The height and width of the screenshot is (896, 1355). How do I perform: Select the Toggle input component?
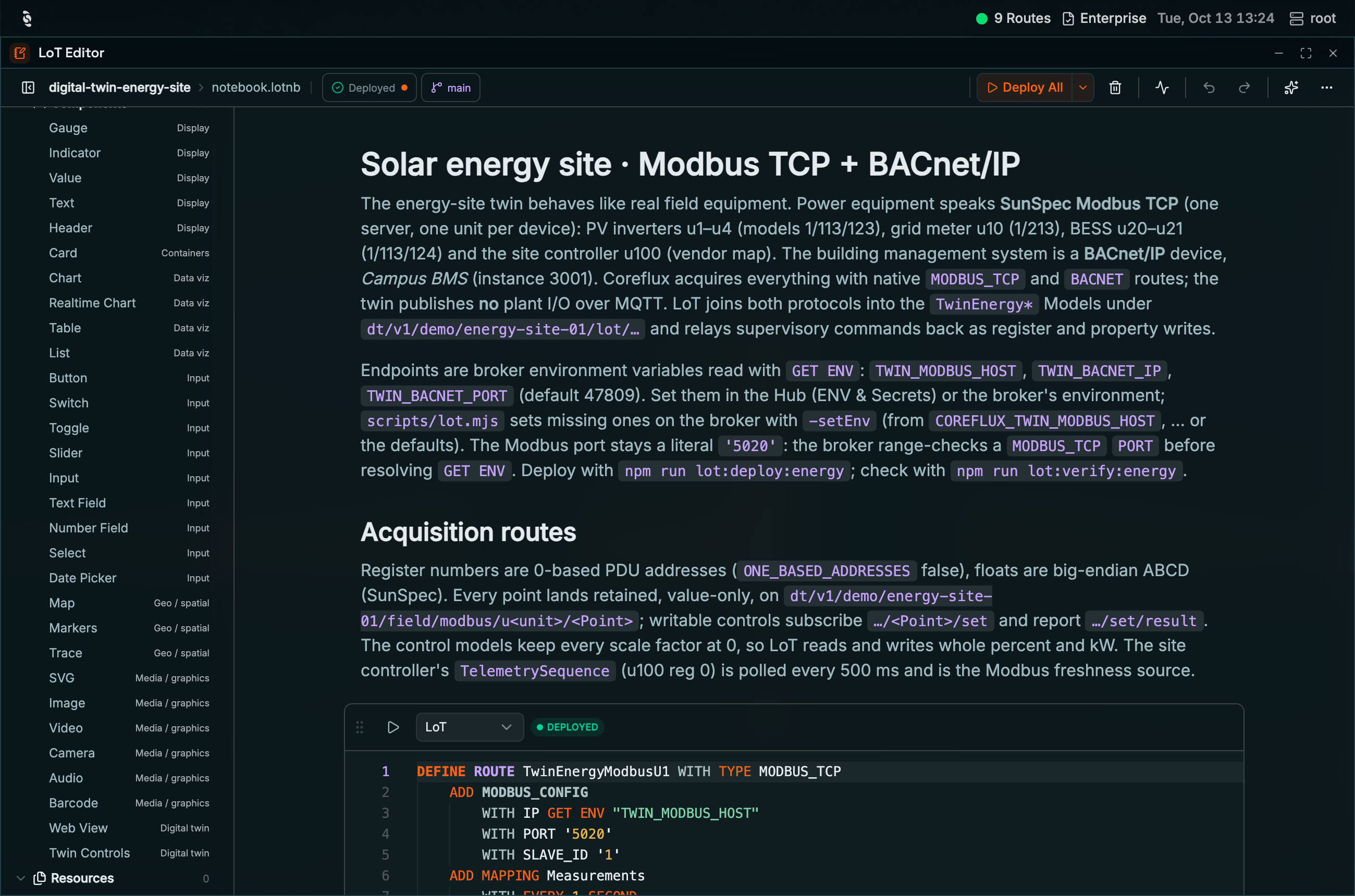tap(129, 428)
